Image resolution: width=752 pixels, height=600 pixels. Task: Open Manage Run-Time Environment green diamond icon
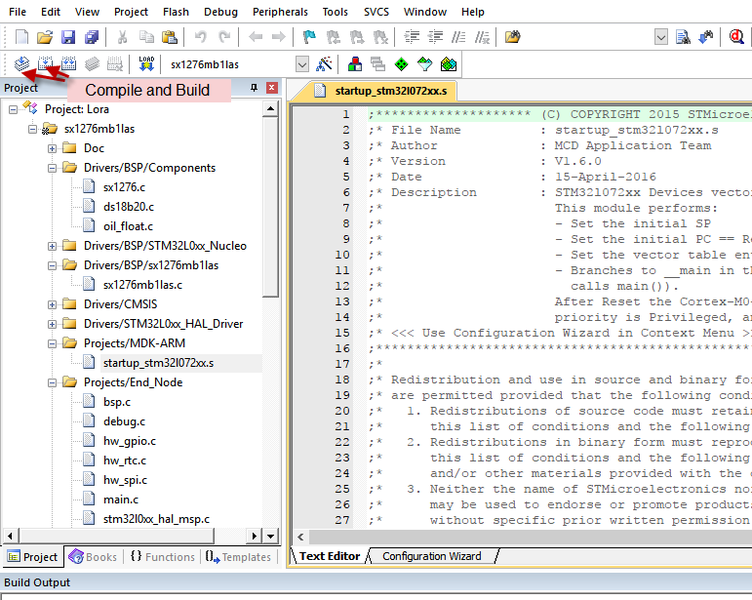pyautogui.click(x=401, y=64)
